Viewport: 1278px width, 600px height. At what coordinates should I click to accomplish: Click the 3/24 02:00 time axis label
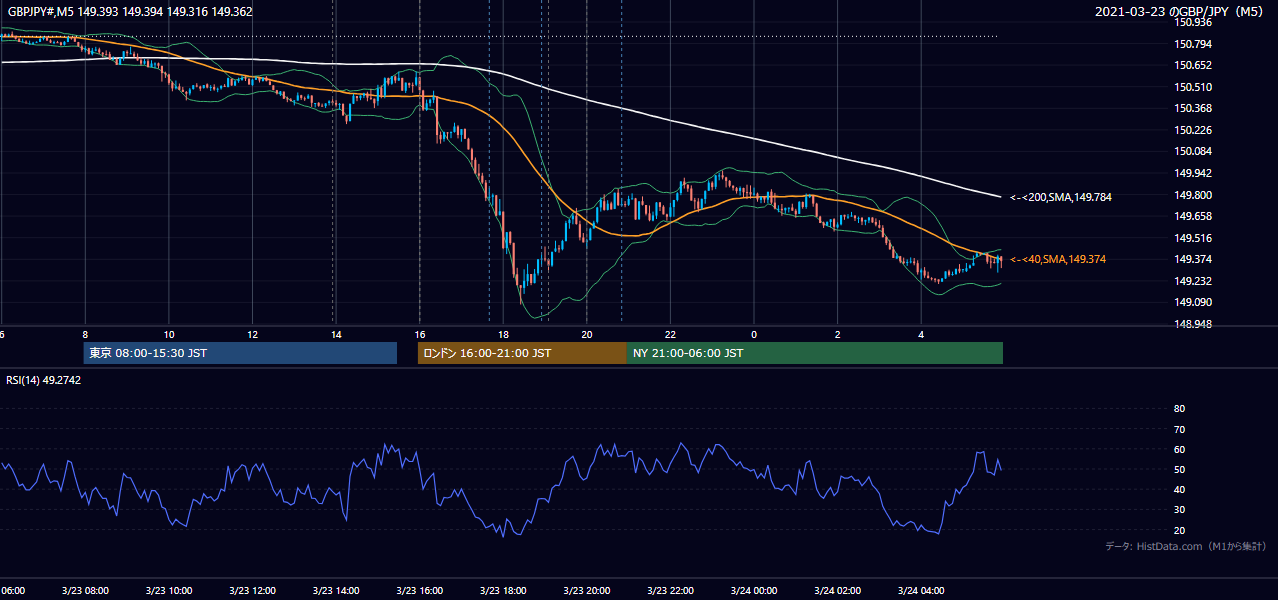point(837,591)
